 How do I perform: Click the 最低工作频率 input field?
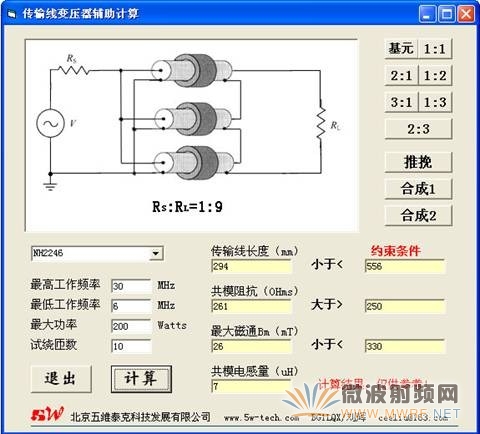point(131,306)
